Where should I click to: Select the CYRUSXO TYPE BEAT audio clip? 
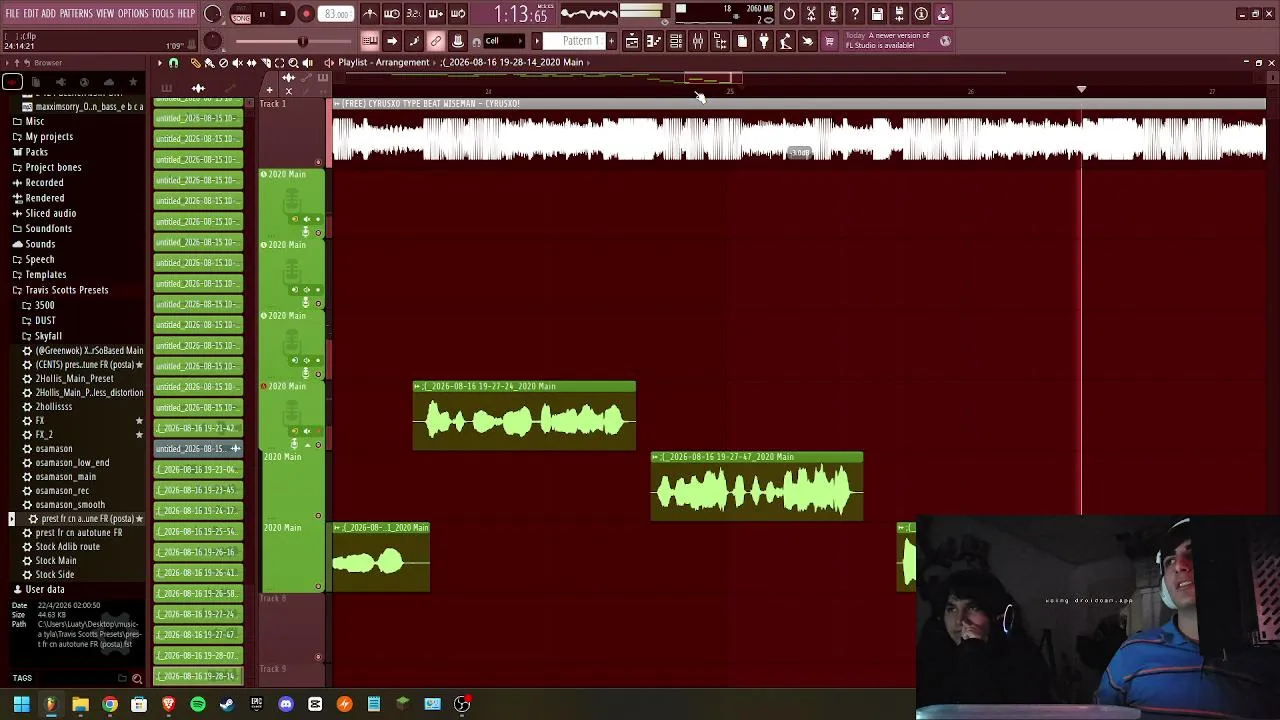point(799,132)
